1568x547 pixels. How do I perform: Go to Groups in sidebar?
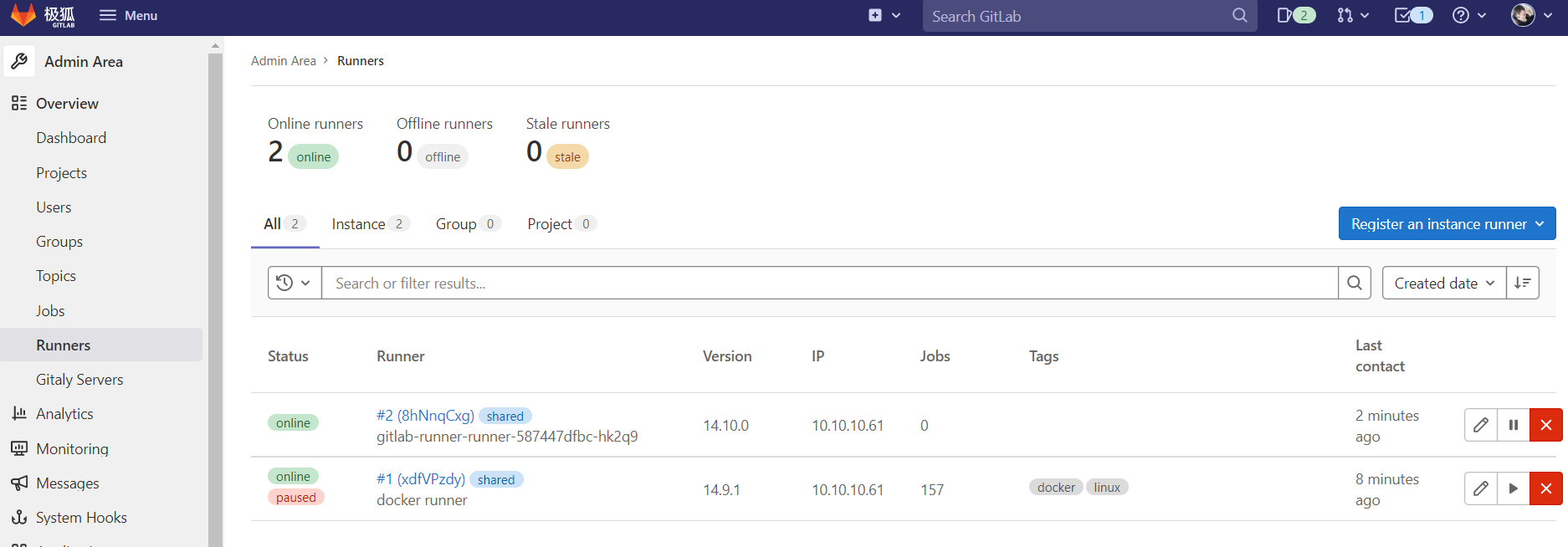pos(59,242)
